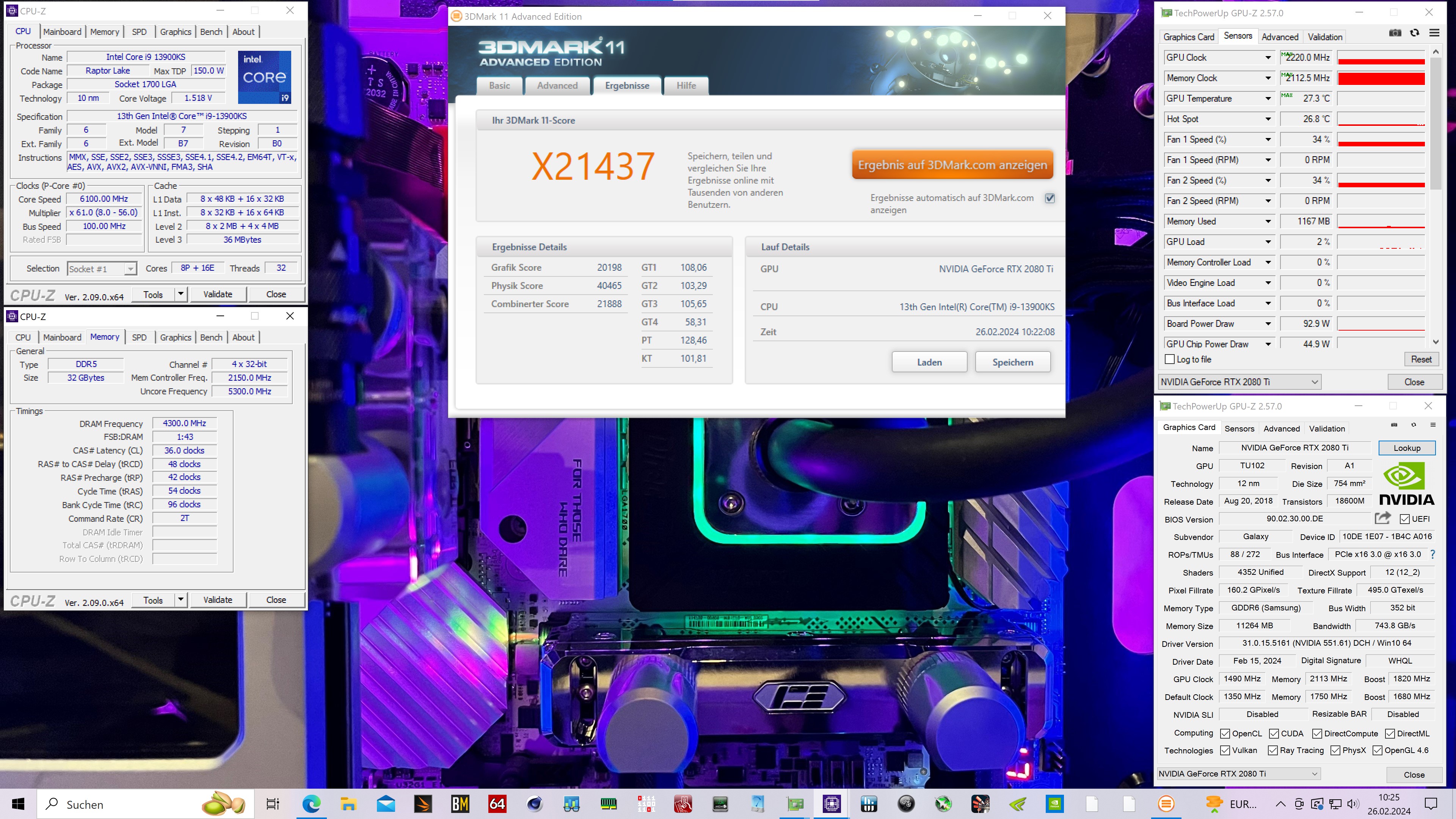Toggle automatic result display on 3DMark.com checkbox
The height and width of the screenshot is (819, 1456).
[x=1050, y=198]
